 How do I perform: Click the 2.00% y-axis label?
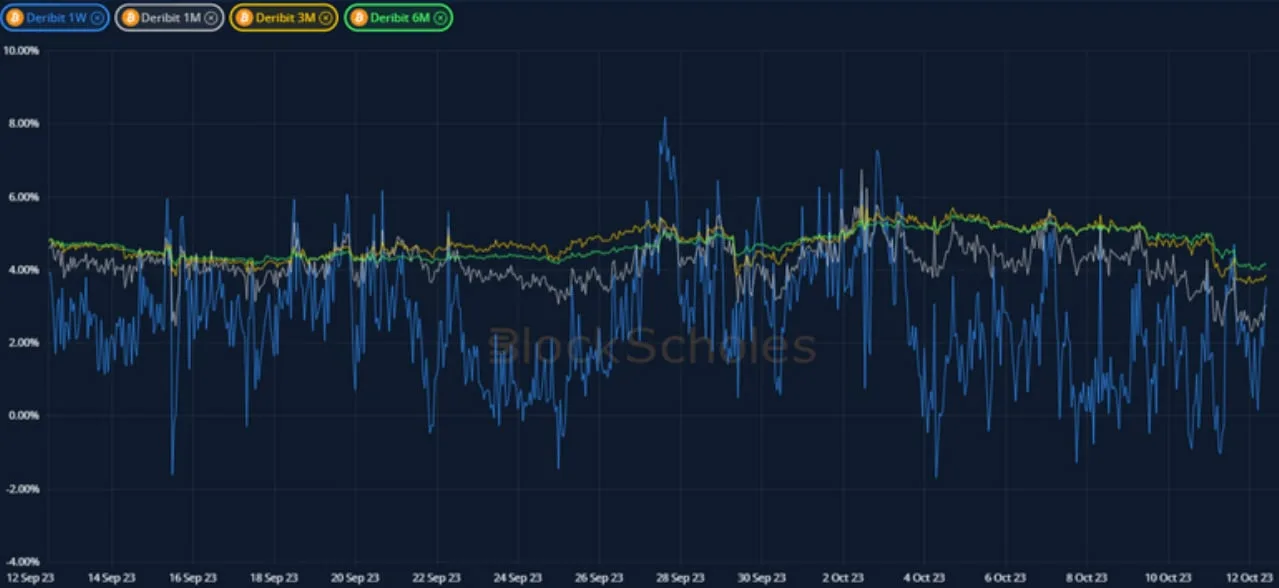coord(22,342)
